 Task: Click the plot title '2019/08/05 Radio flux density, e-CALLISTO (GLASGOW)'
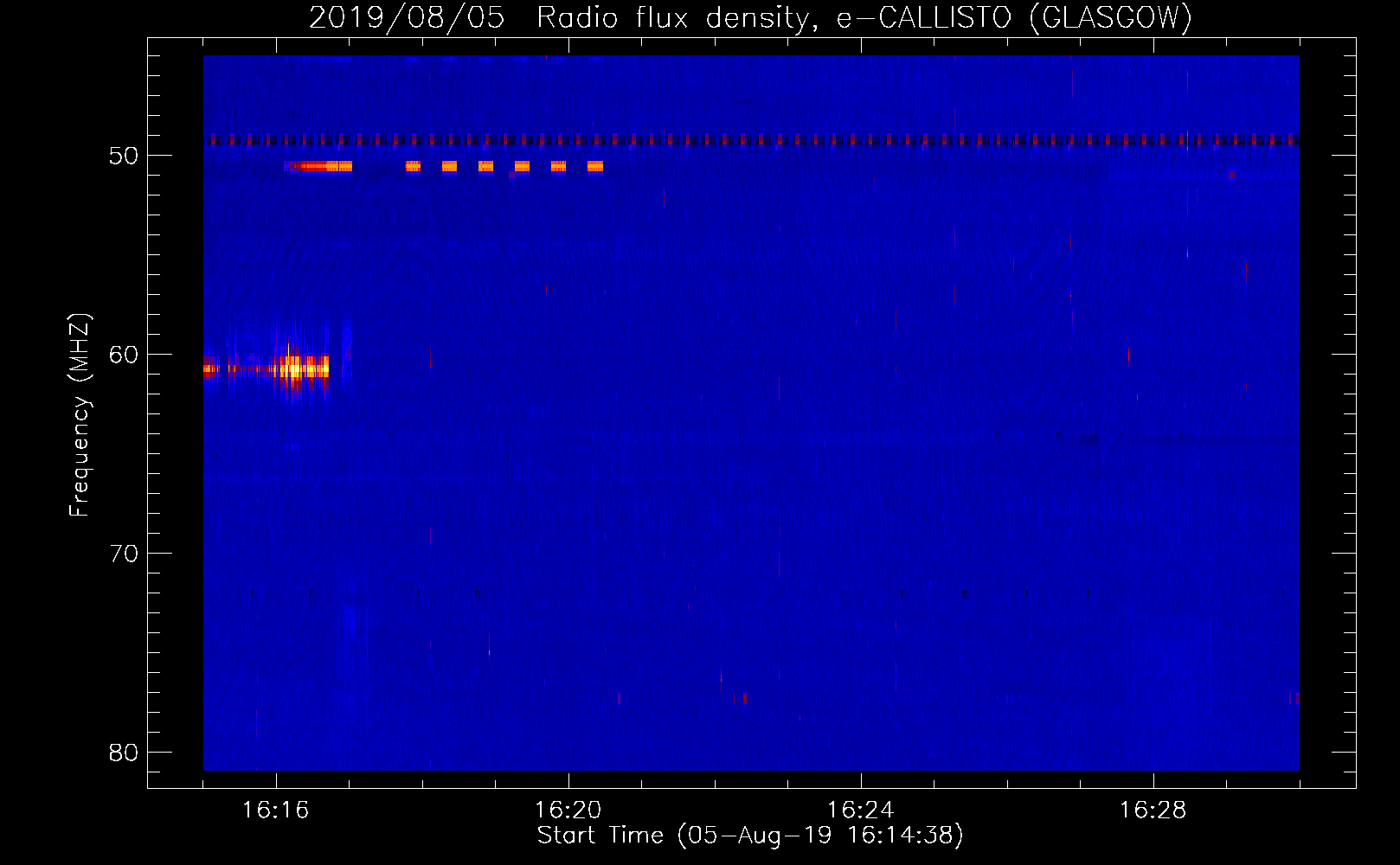[x=750, y=17]
